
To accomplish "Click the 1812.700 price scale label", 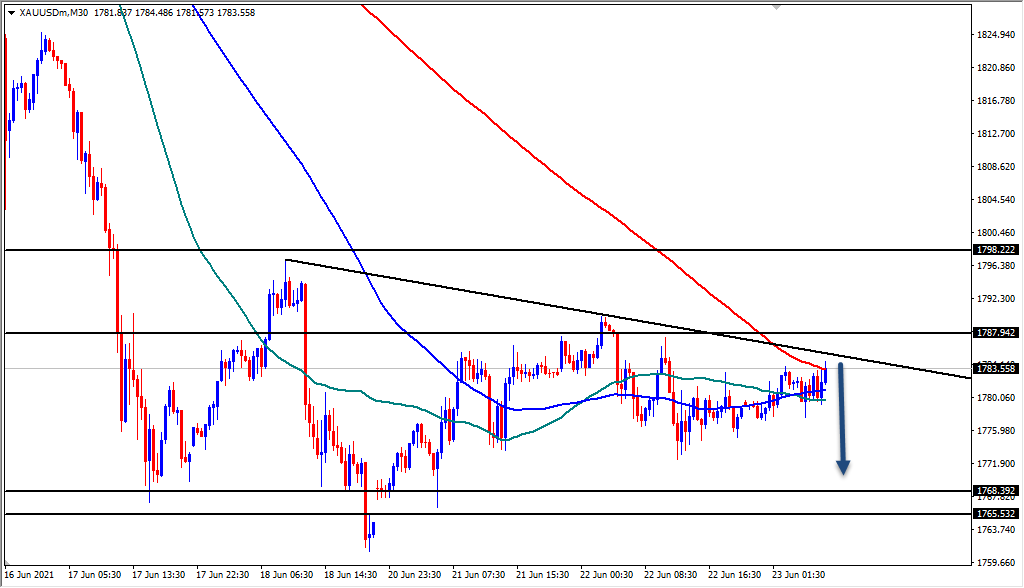I will (x=996, y=133).
